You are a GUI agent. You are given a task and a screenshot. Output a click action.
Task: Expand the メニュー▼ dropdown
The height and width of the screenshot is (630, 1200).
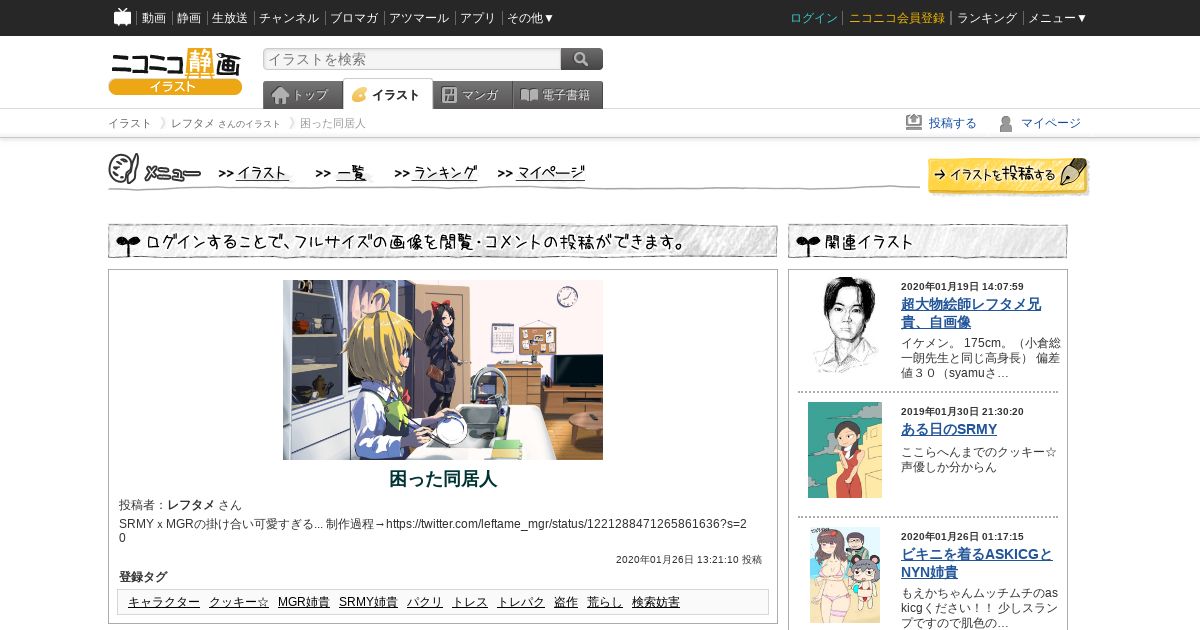point(1058,18)
